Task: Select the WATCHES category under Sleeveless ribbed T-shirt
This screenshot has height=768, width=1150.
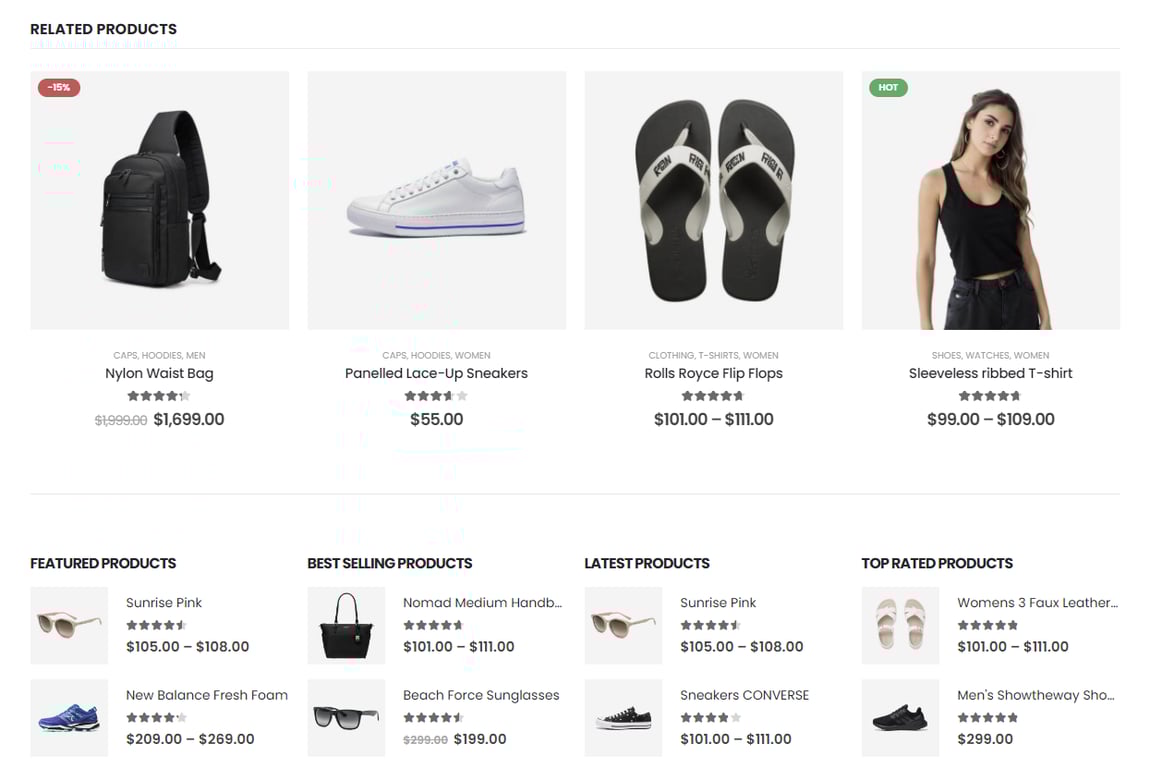Action: [987, 355]
